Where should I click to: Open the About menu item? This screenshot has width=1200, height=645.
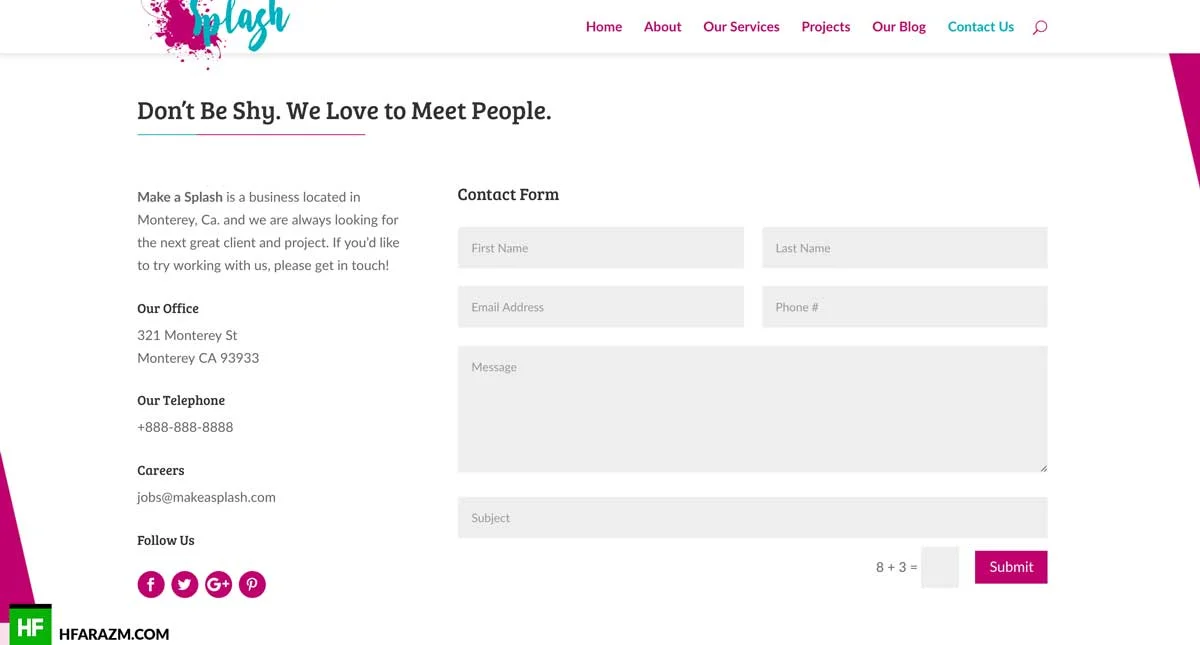[663, 27]
